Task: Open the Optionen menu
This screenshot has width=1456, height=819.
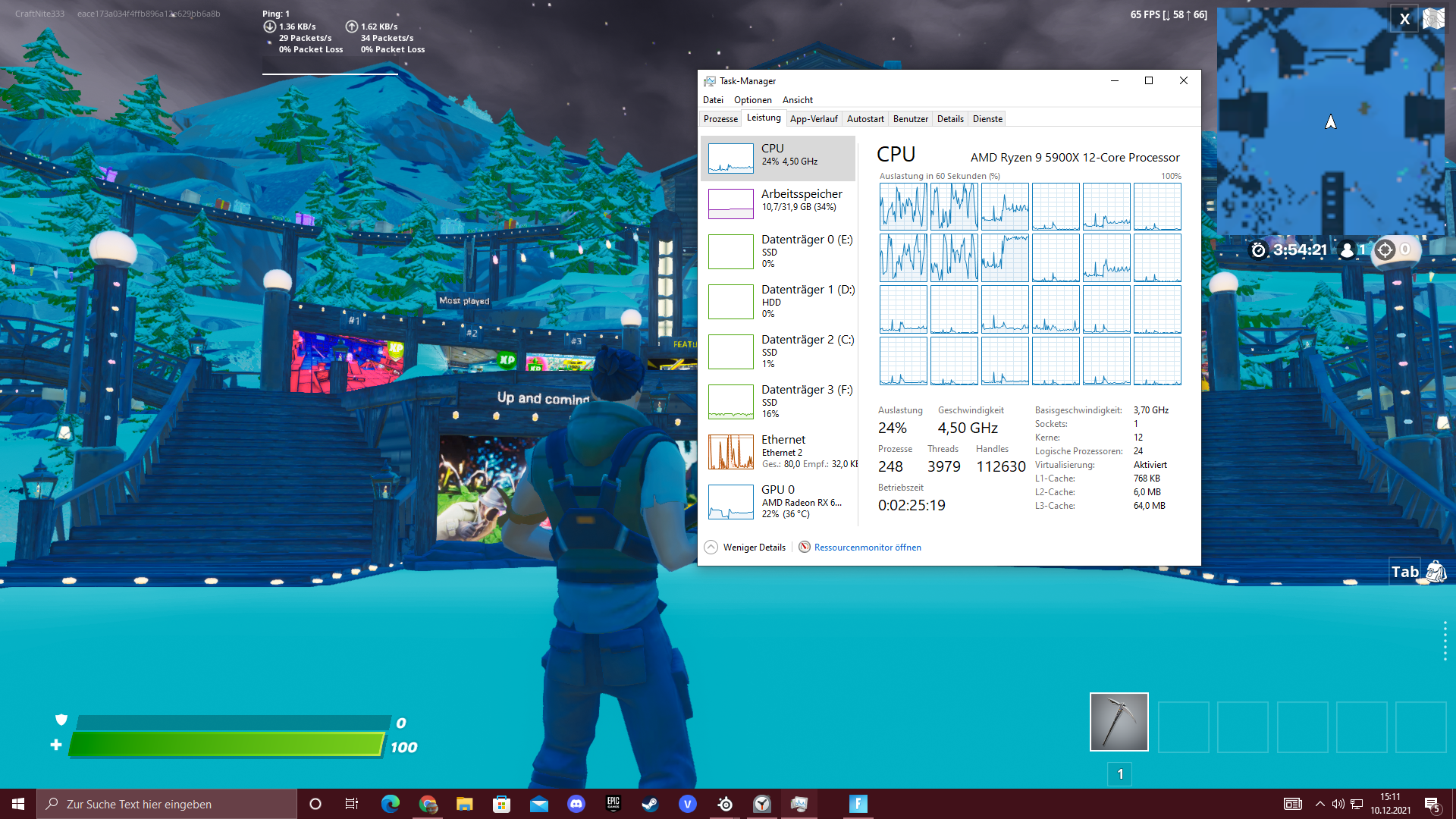Action: click(x=752, y=100)
